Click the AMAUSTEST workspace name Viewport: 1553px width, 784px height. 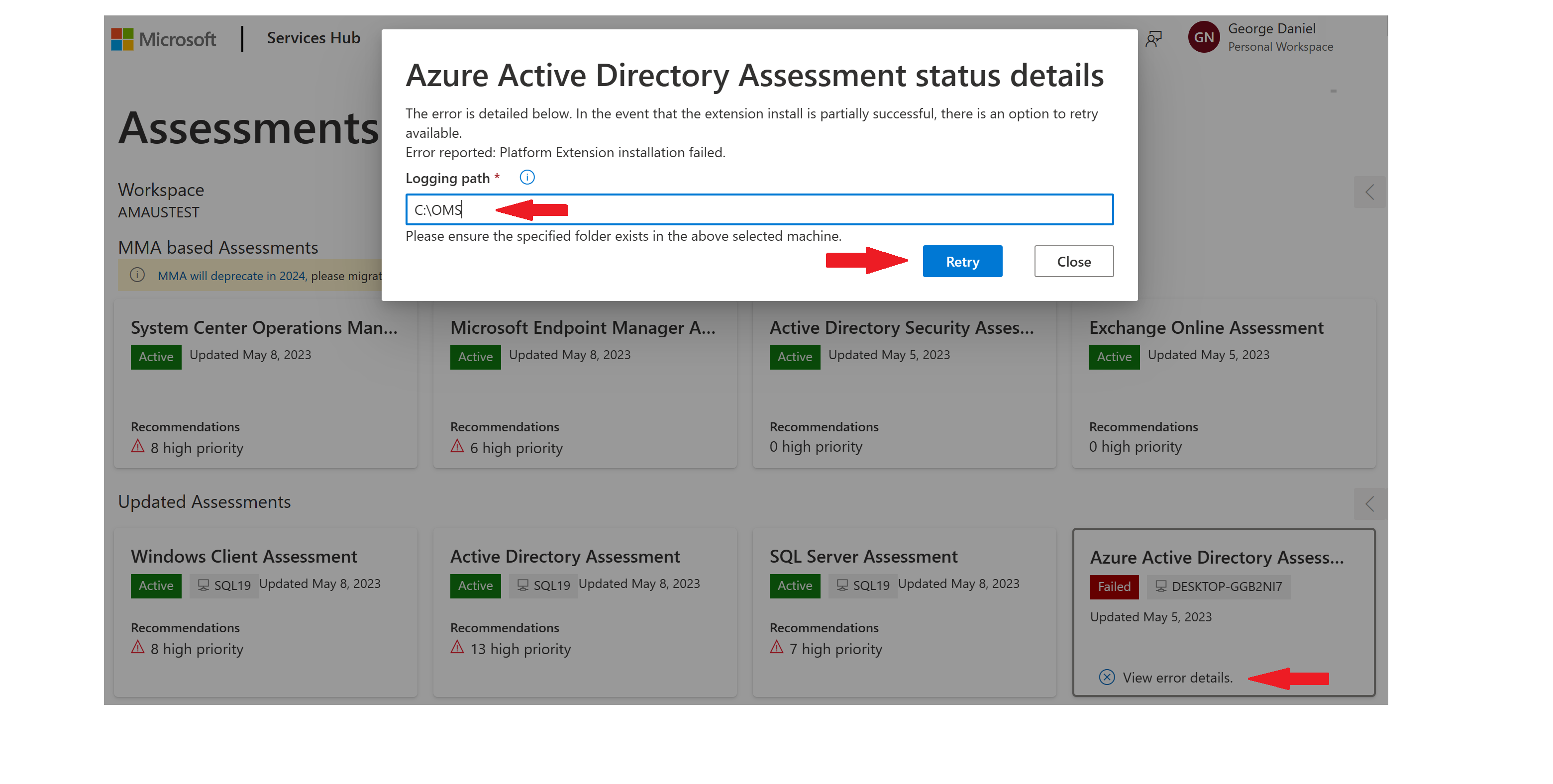159,213
